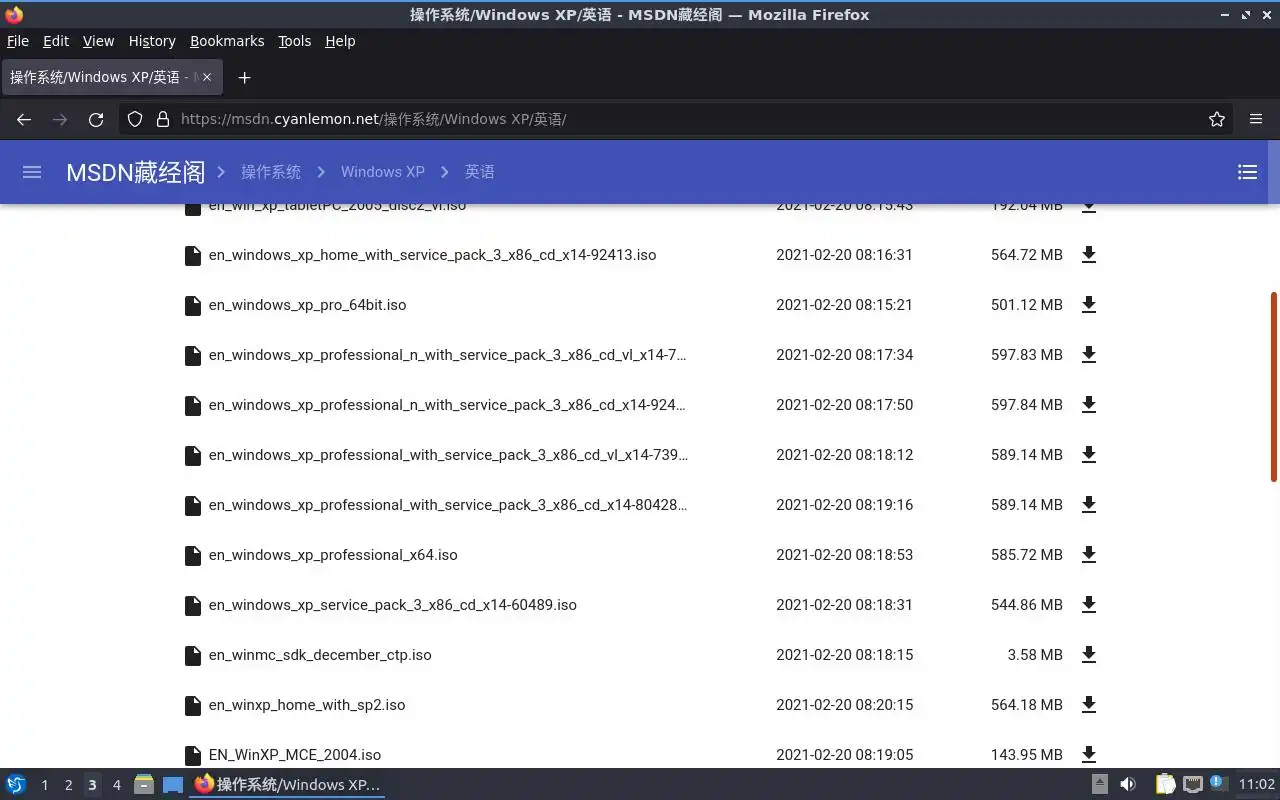Switch to workspace 2
Image resolution: width=1280 pixels, height=800 pixels.
pos(68,785)
